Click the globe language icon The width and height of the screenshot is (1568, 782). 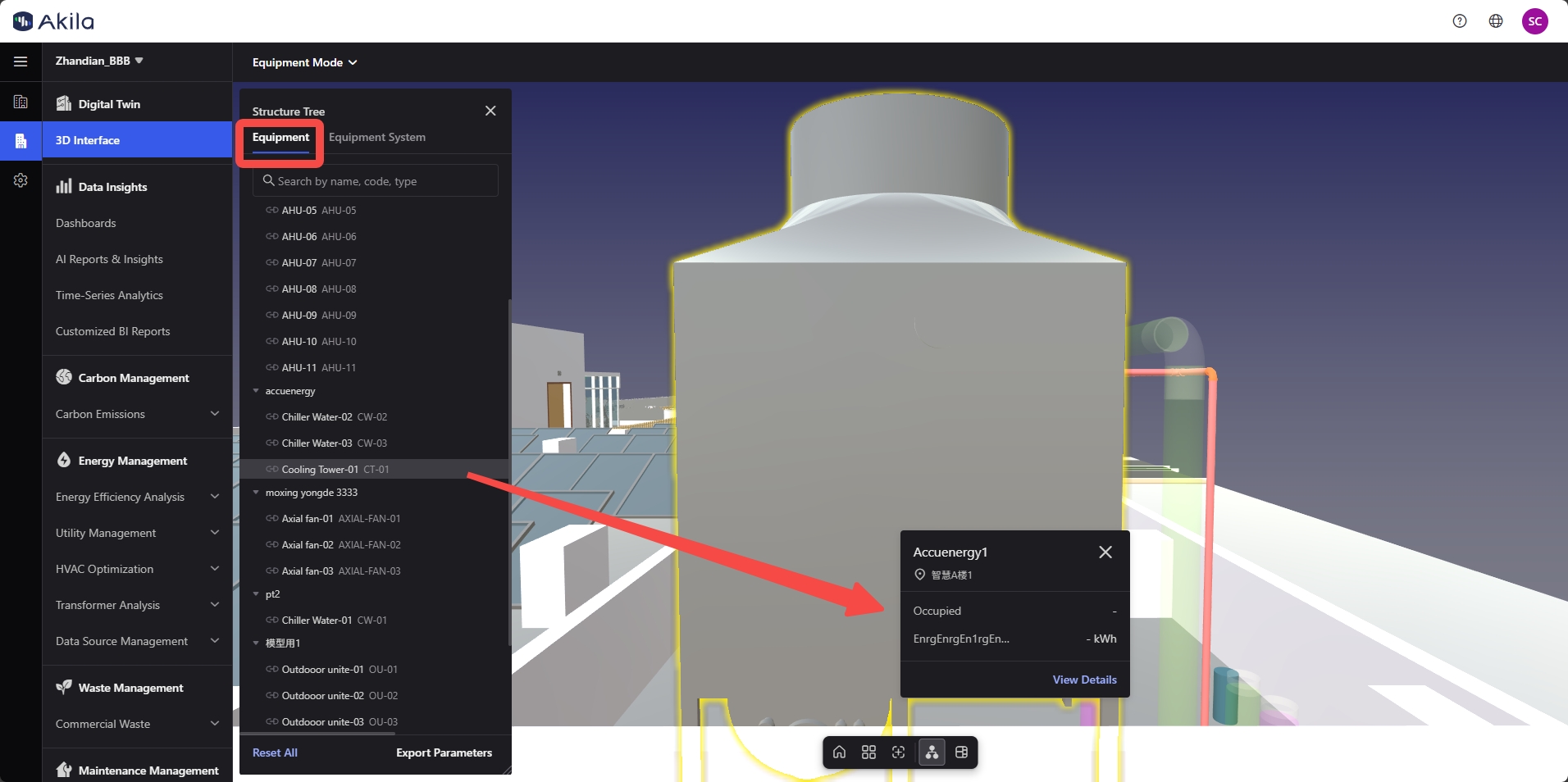pyautogui.click(x=1496, y=21)
